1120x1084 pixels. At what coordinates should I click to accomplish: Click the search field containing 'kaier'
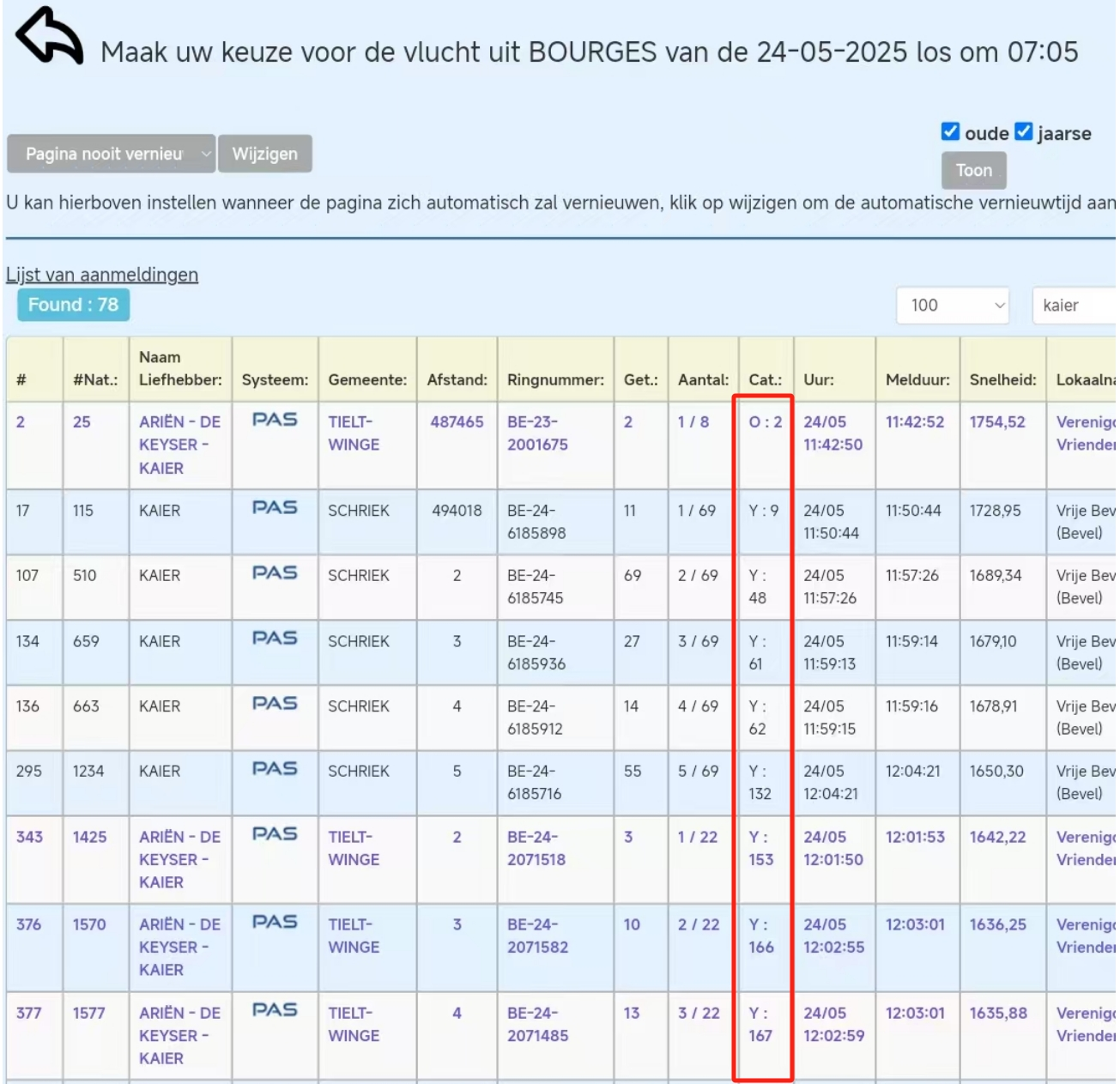tap(1075, 306)
